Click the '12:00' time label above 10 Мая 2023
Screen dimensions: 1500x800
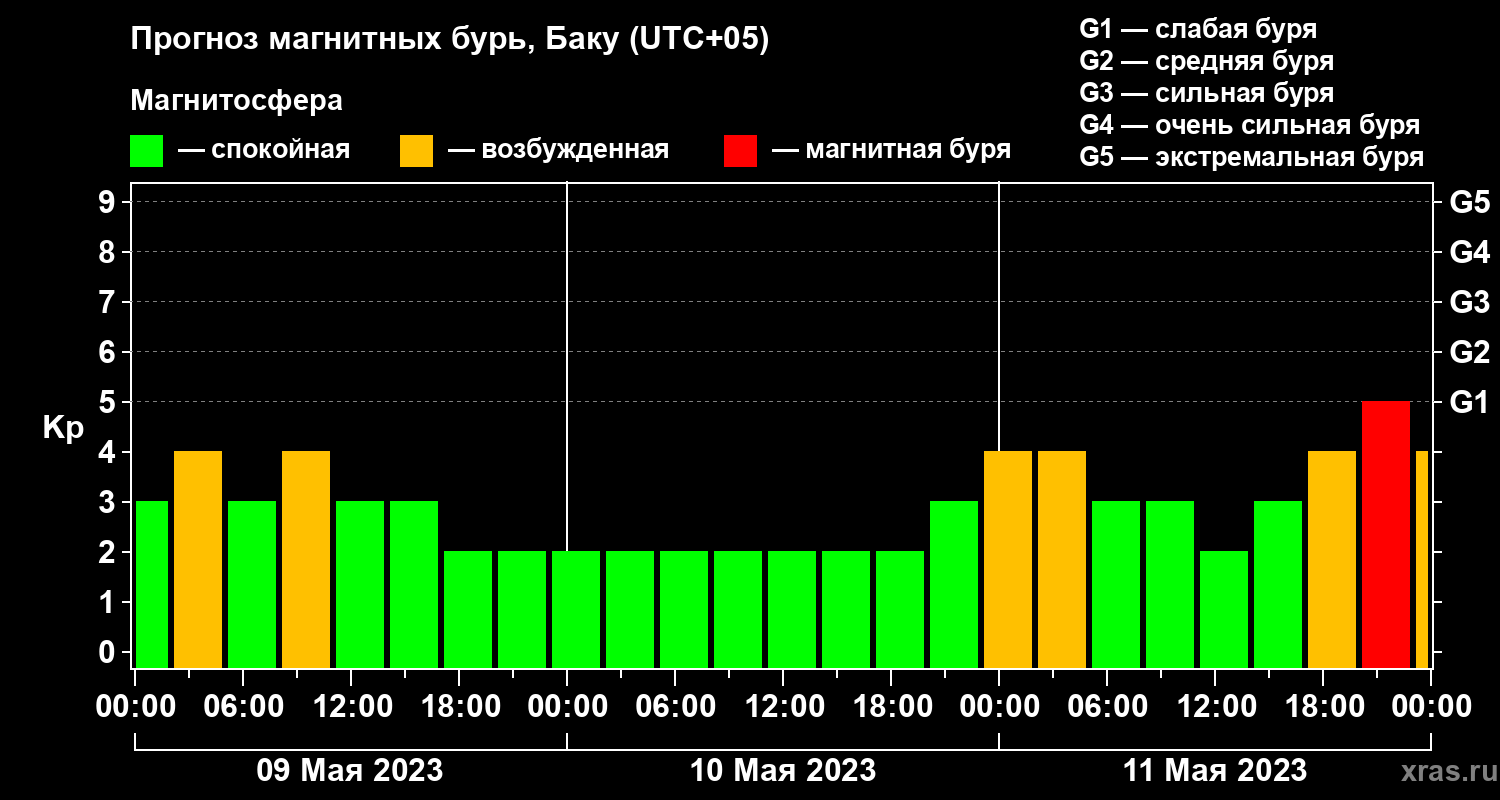point(783,706)
